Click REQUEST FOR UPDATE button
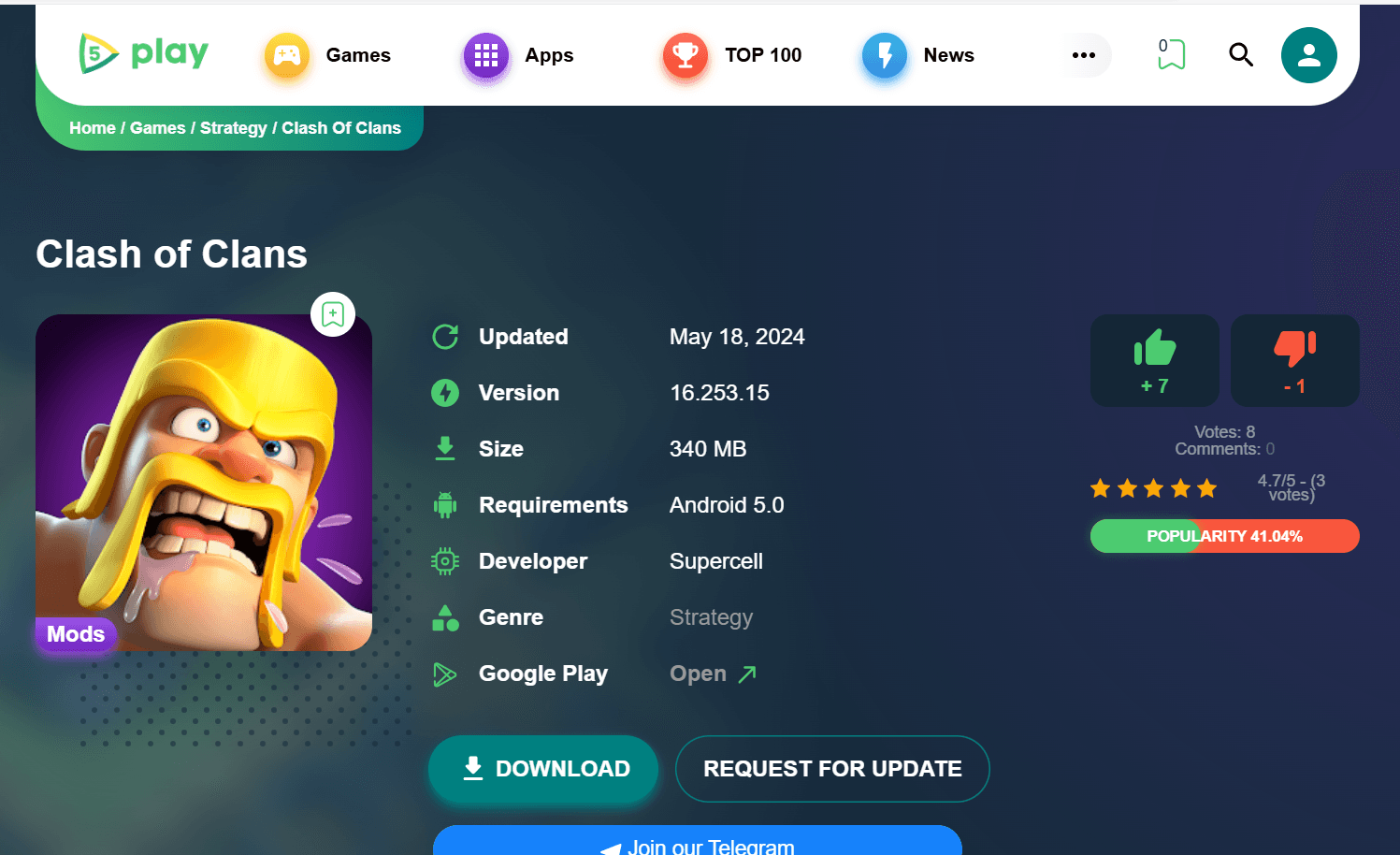The width and height of the screenshot is (1400, 855). (x=832, y=769)
